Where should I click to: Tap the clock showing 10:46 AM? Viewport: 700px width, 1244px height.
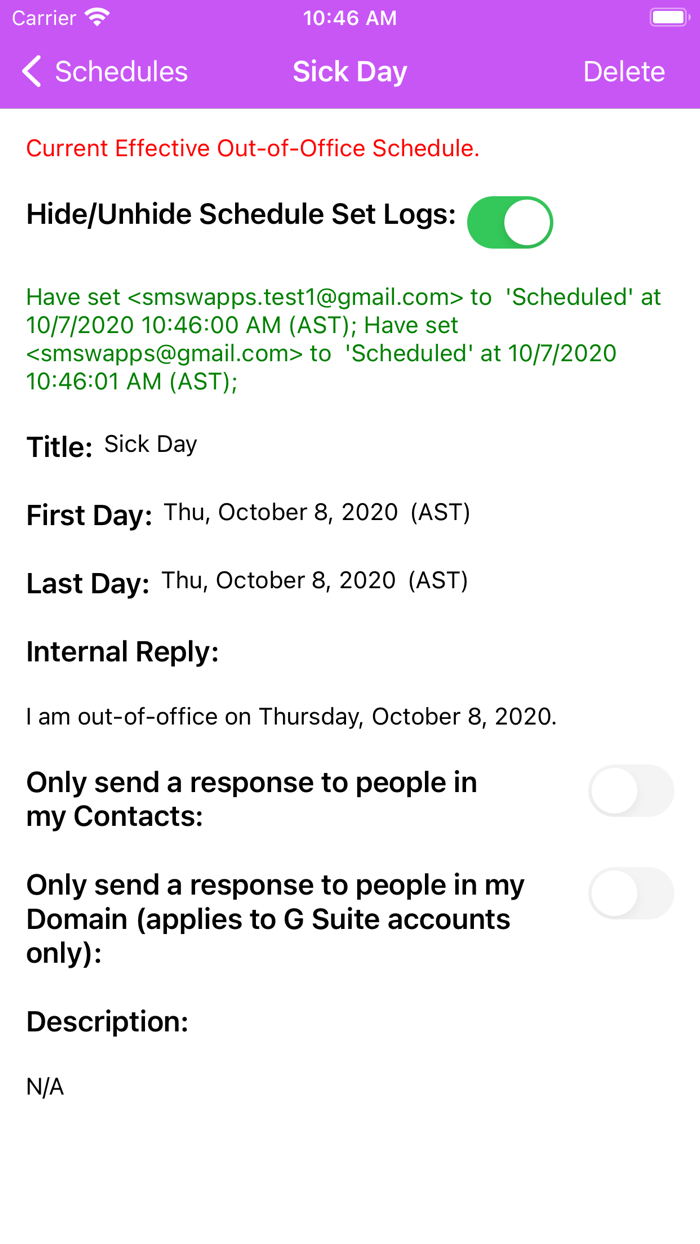pyautogui.click(x=349, y=17)
